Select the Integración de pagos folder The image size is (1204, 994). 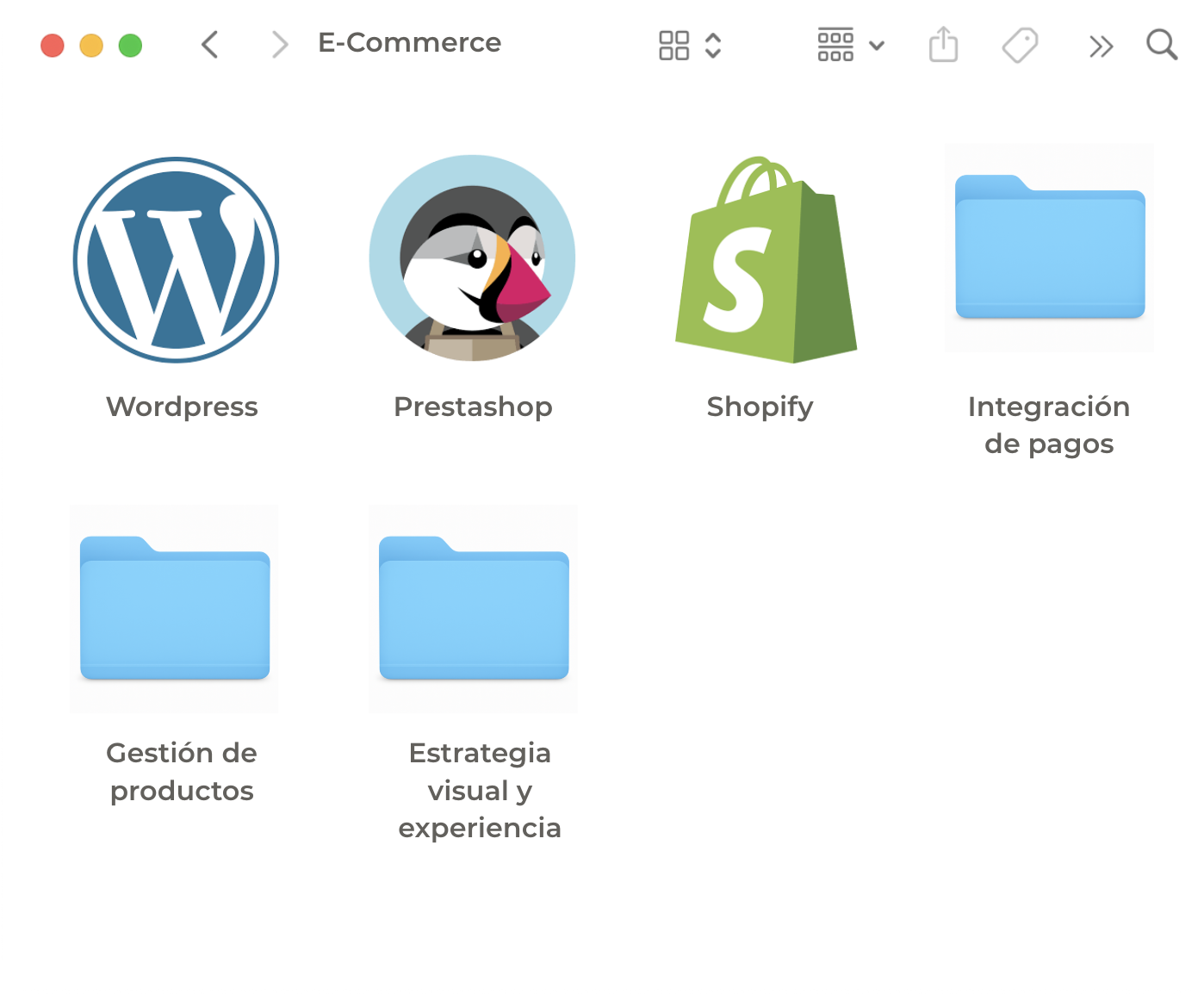tap(1049, 248)
